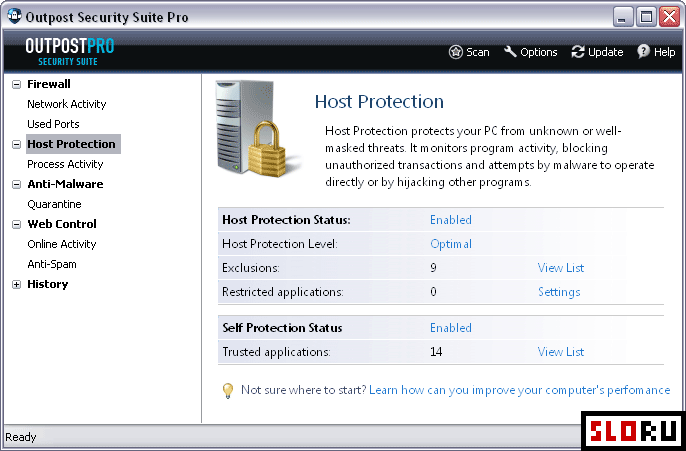Click the Help question mark icon

pos(643,52)
